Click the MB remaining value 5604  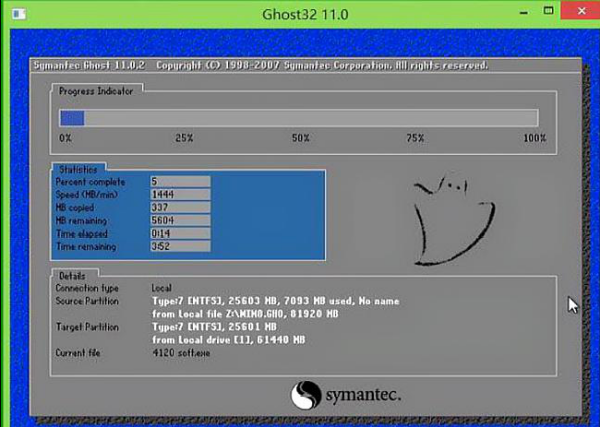180,220
